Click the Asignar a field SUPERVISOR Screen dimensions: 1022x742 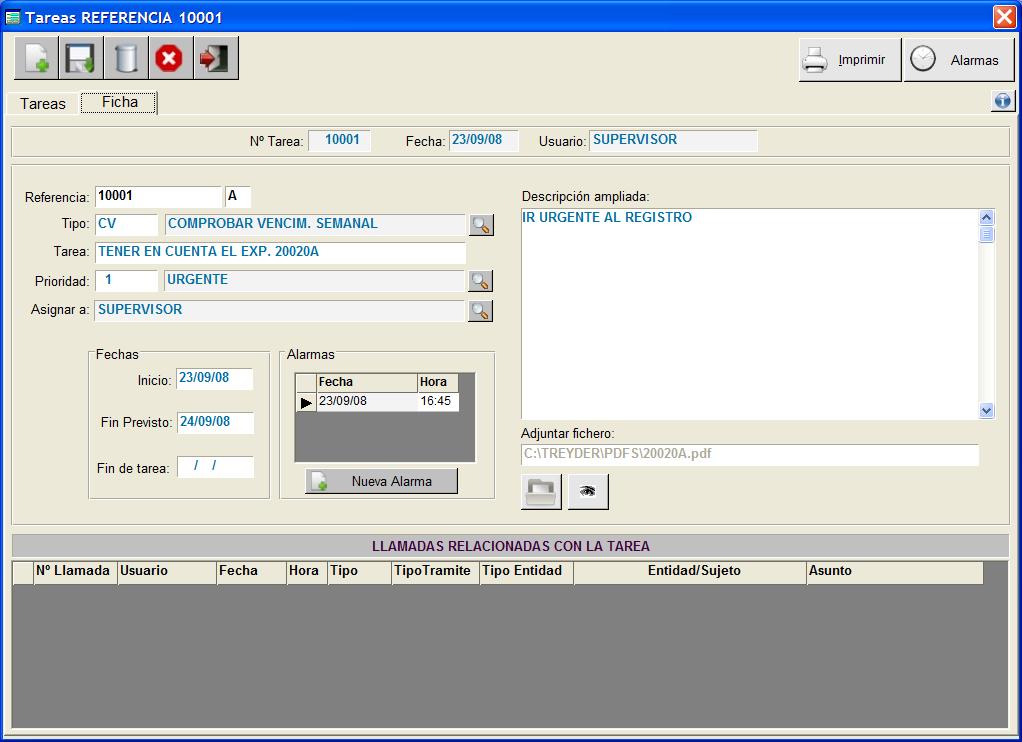(x=280, y=310)
